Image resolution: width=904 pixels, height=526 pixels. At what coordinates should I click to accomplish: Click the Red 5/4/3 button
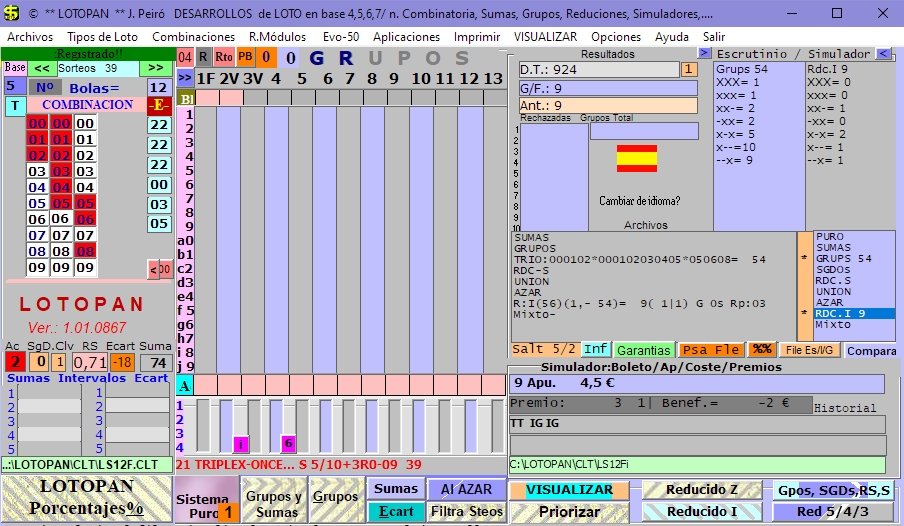tap(834, 512)
